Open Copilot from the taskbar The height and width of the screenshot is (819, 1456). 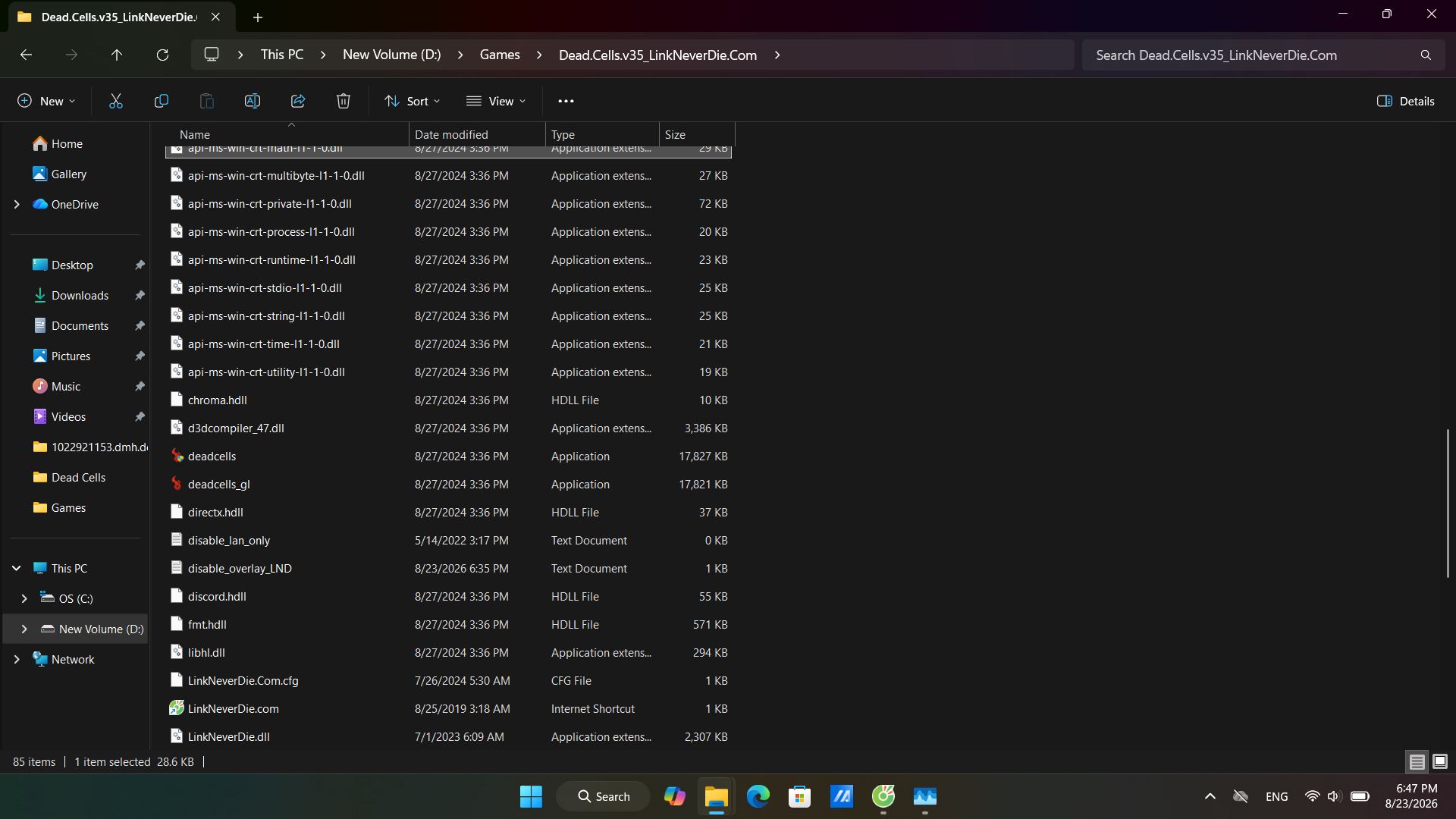point(674,796)
